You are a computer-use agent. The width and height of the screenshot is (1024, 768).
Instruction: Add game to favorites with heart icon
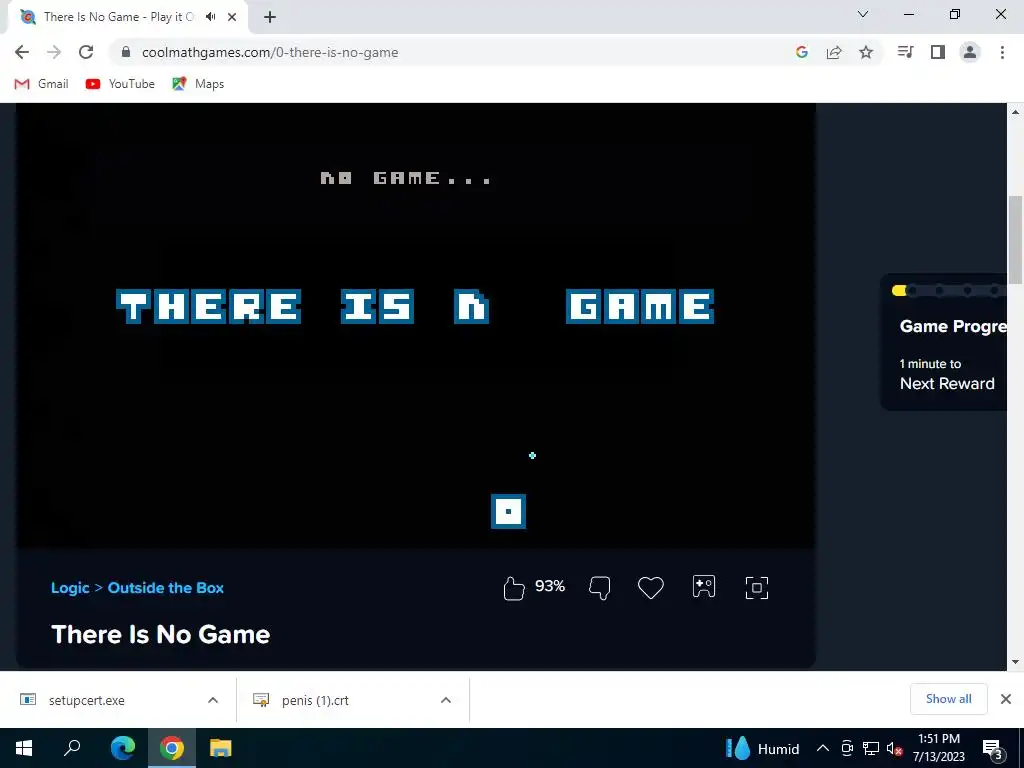[x=650, y=588]
